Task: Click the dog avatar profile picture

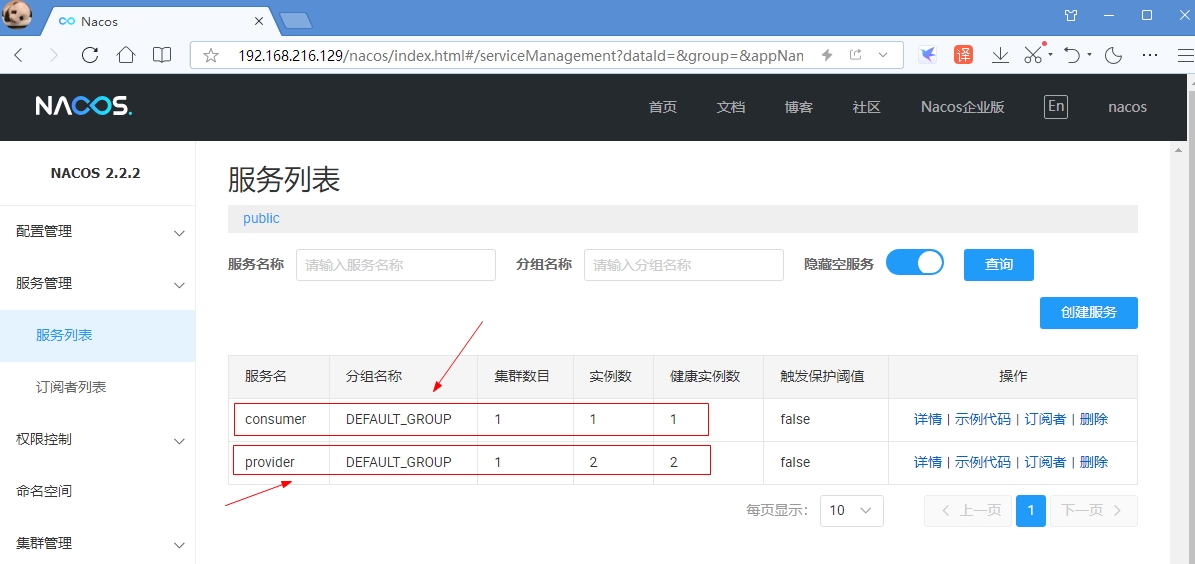Action: click(x=17, y=14)
